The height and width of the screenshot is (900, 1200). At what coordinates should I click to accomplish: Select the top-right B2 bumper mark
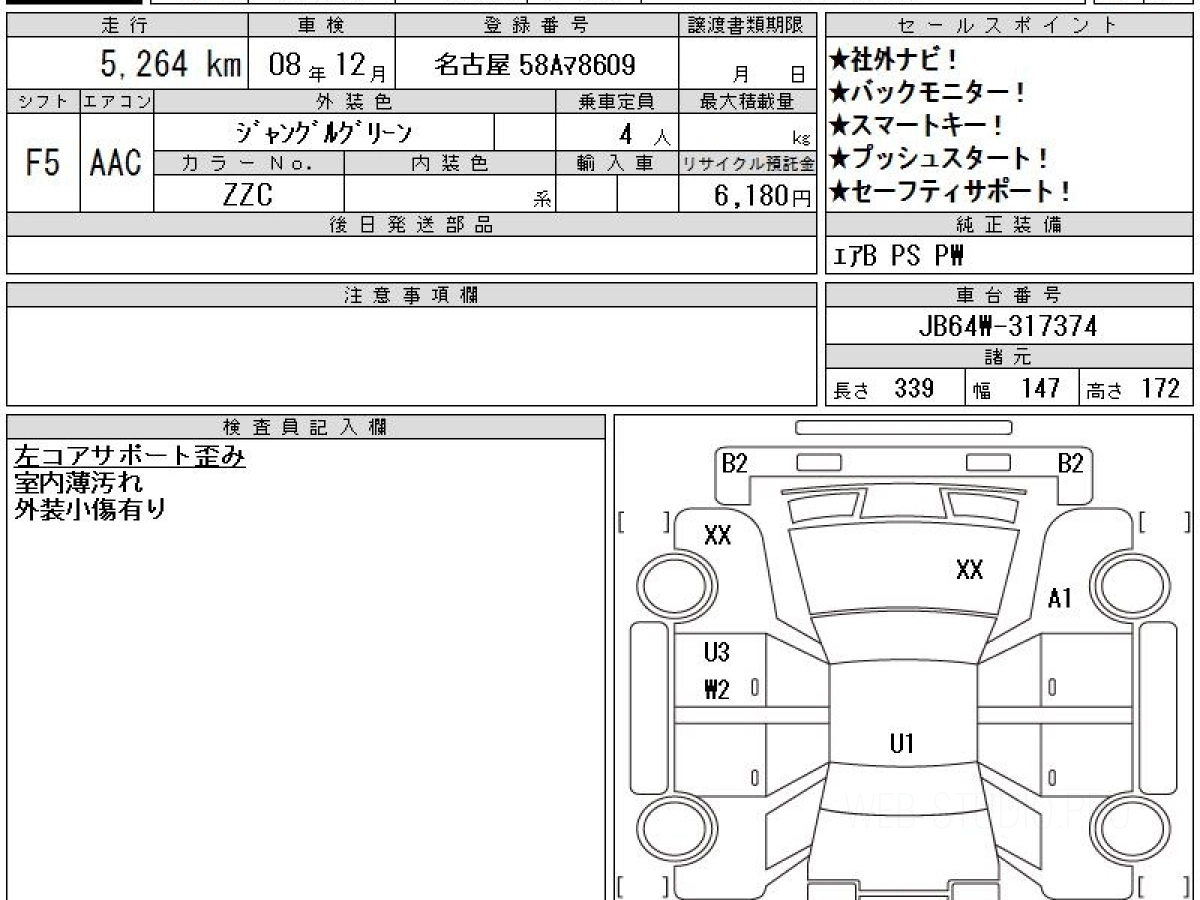coord(1070,463)
